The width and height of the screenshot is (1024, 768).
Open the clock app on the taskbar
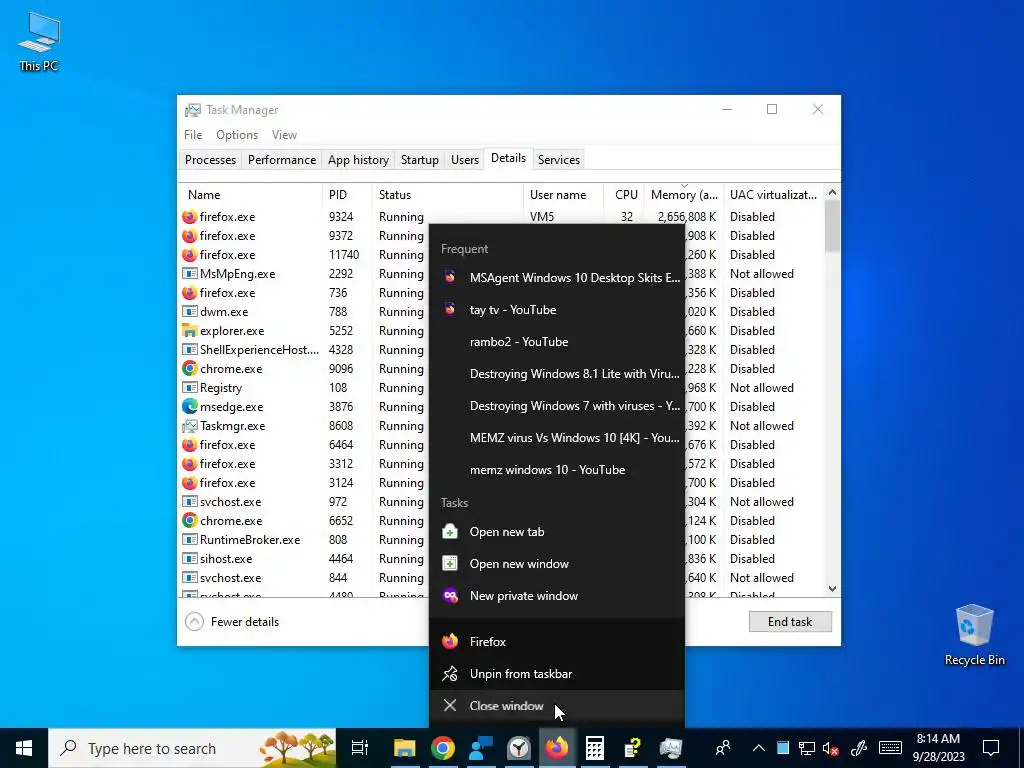519,748
